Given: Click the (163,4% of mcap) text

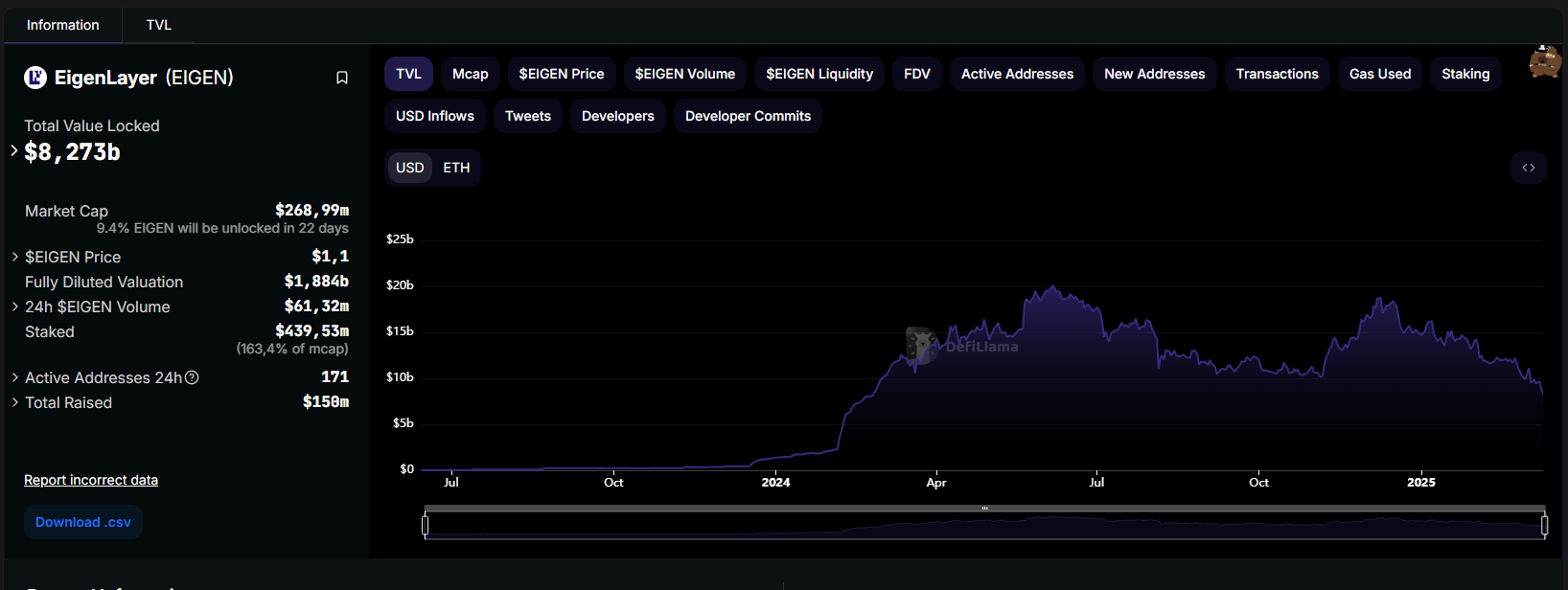Looking at the screenshot, I should (292, 349).
